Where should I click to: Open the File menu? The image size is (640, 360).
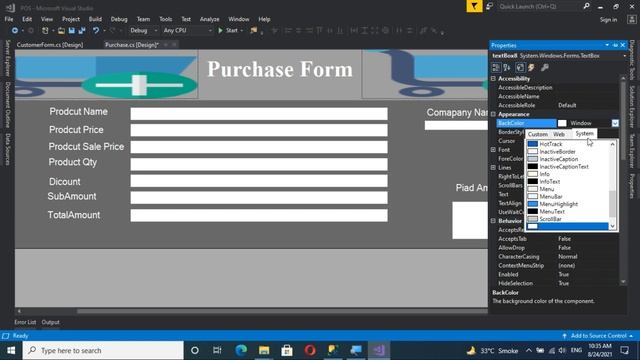click(x=9, y=19)
